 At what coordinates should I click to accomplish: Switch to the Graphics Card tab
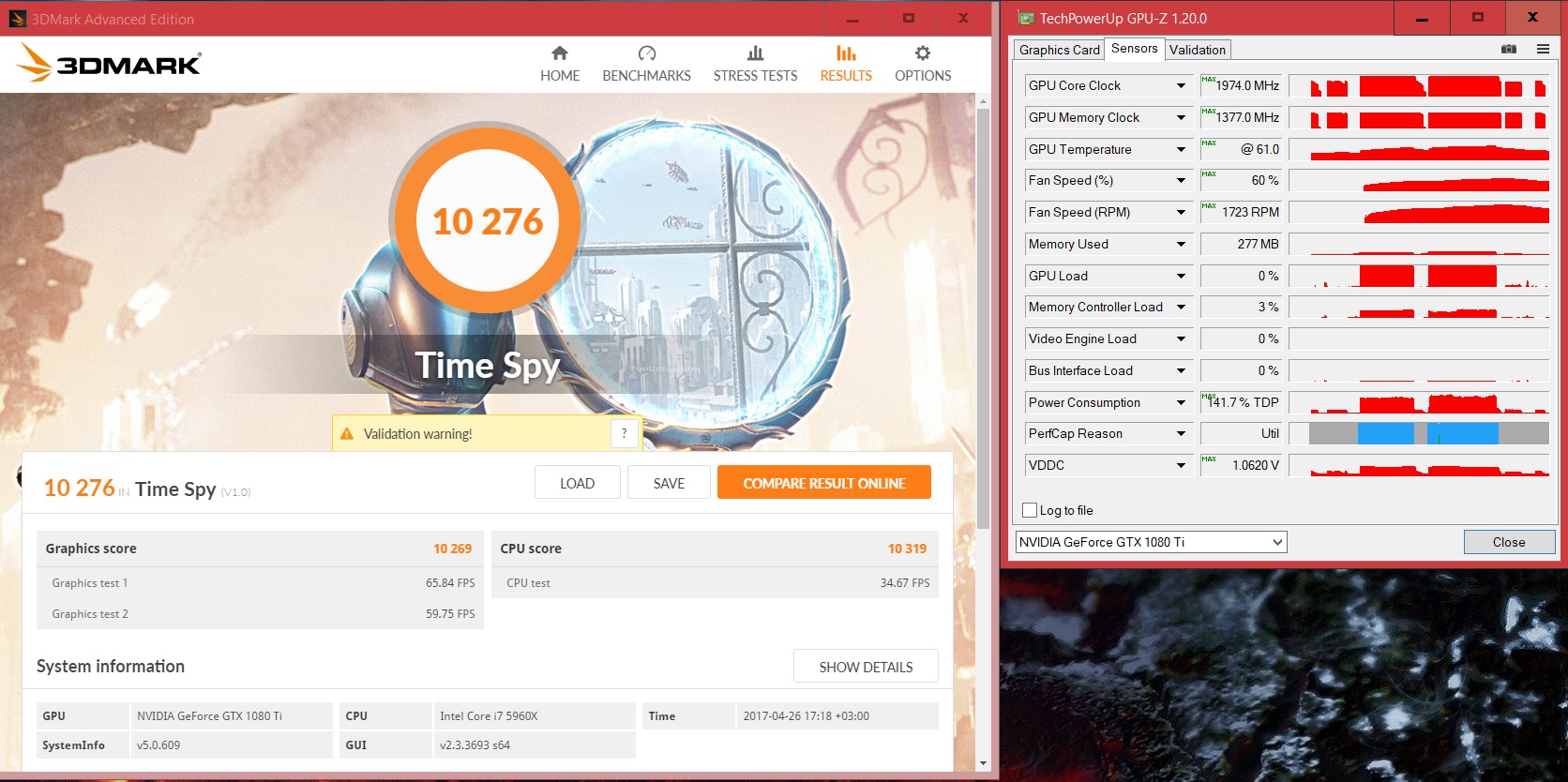pos(1060,50)
